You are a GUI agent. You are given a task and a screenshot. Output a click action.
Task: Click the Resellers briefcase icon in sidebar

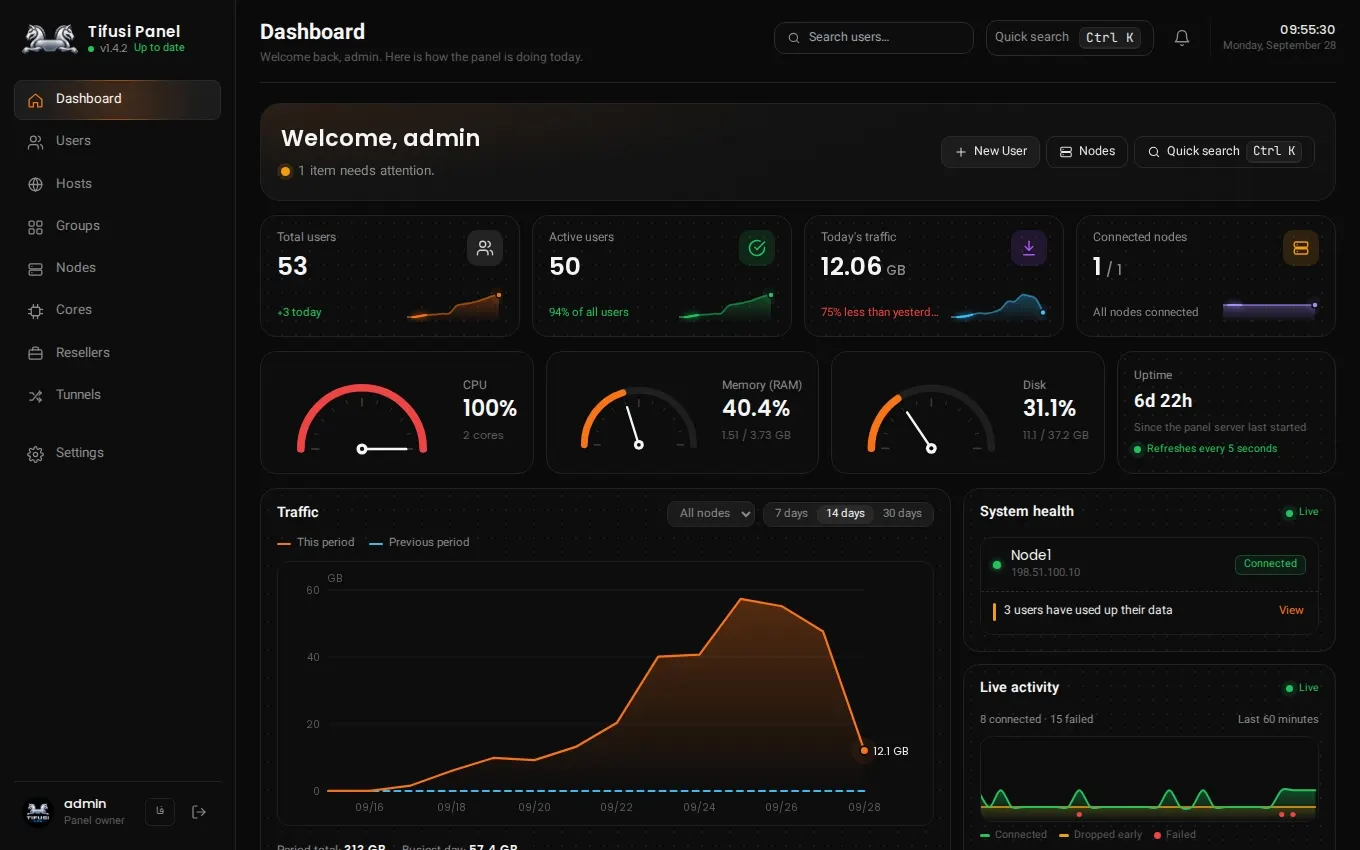(36, 353)
